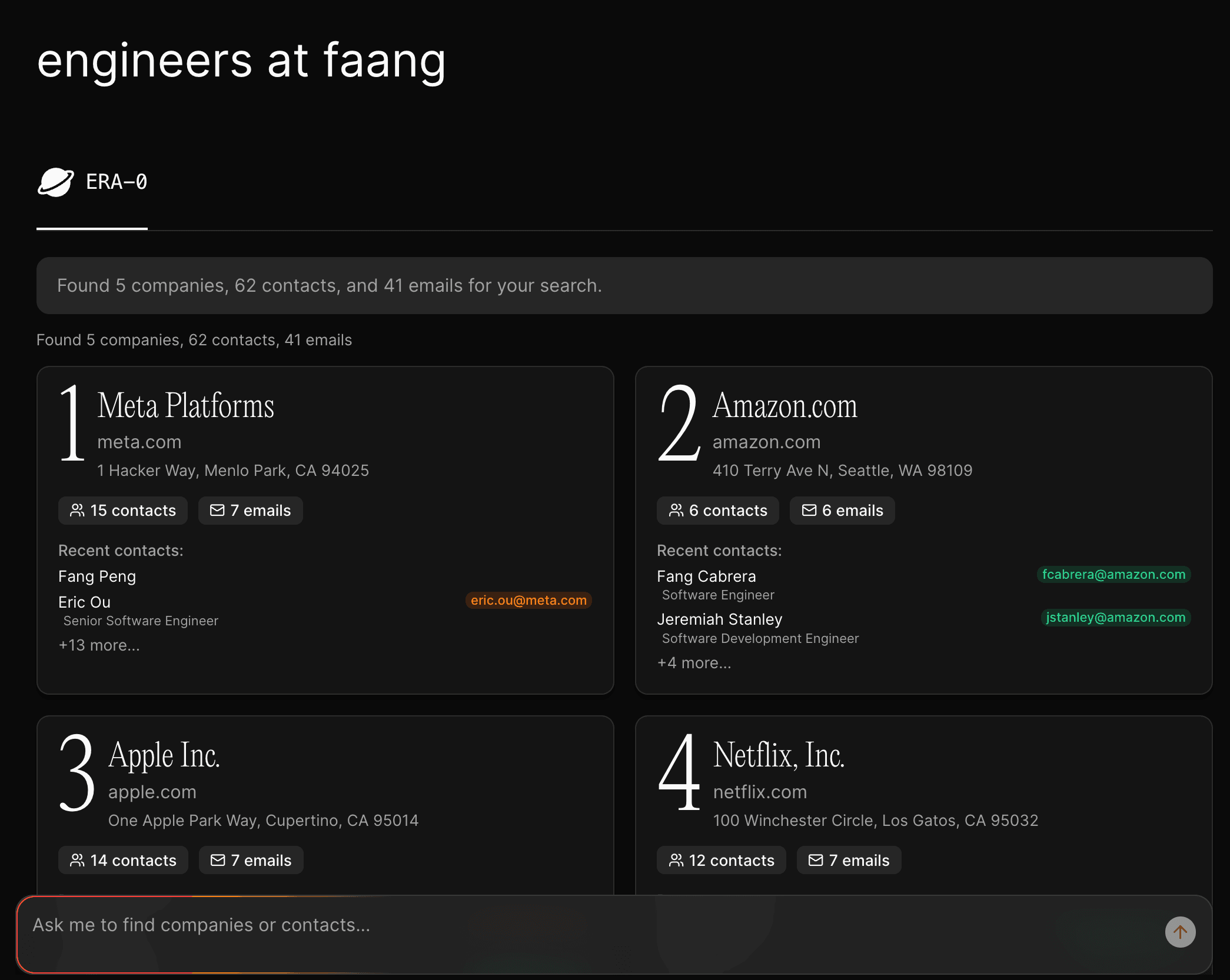This screenshot has height=980, width=1230.
Task: Expand '+13 more...' contacts for Meta
Action: [99, 645]
